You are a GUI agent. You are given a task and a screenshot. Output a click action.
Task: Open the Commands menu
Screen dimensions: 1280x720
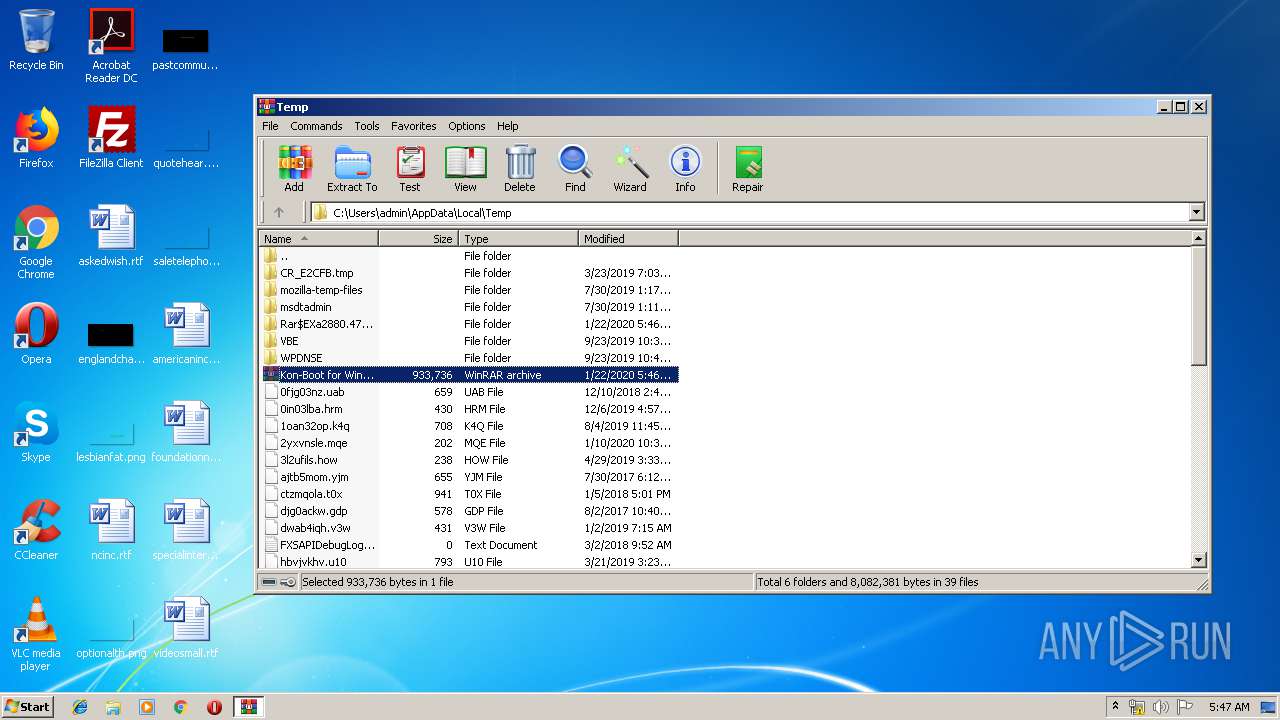(316, 126)
